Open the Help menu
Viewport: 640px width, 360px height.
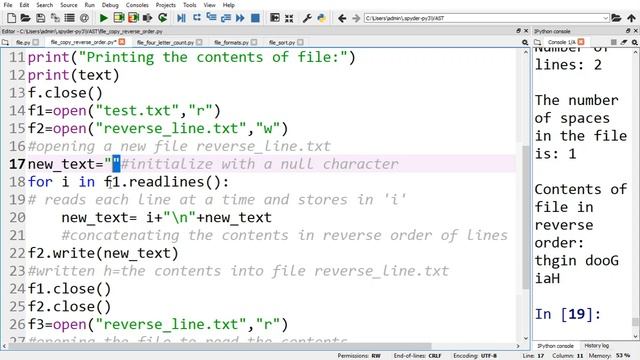229,5
